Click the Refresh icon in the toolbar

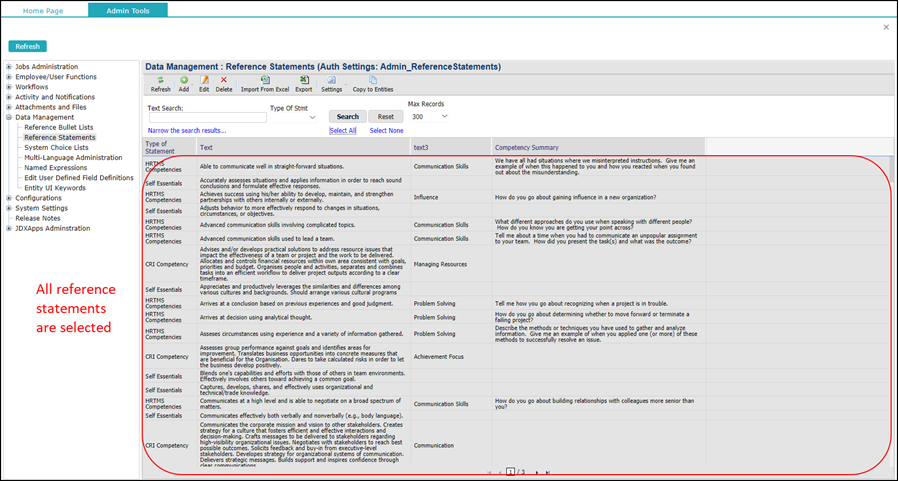160,80
